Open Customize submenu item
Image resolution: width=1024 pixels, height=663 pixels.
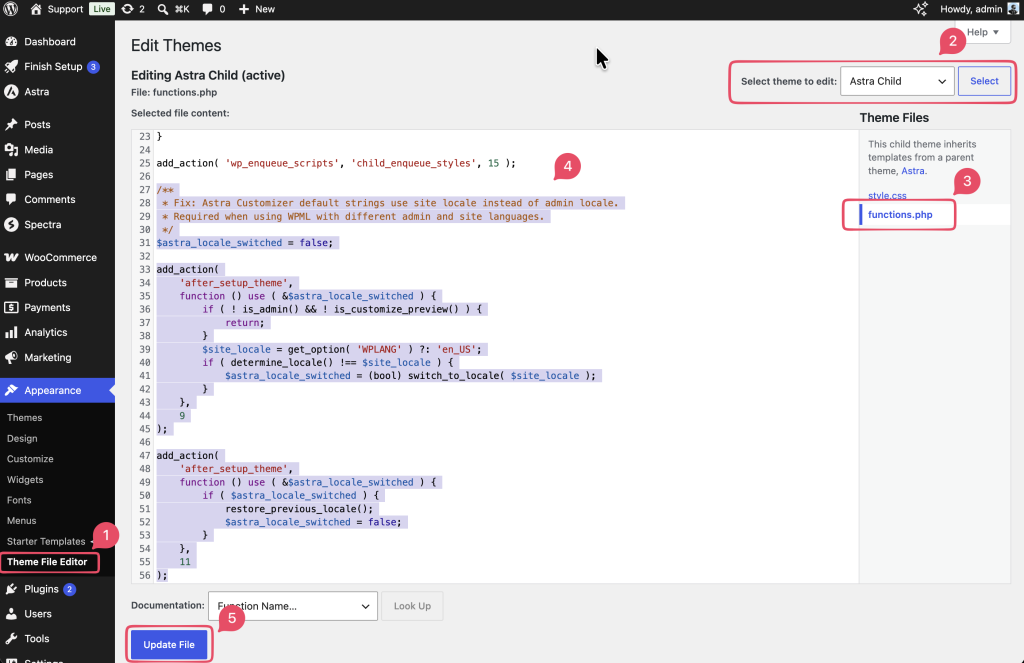(30, 459)
